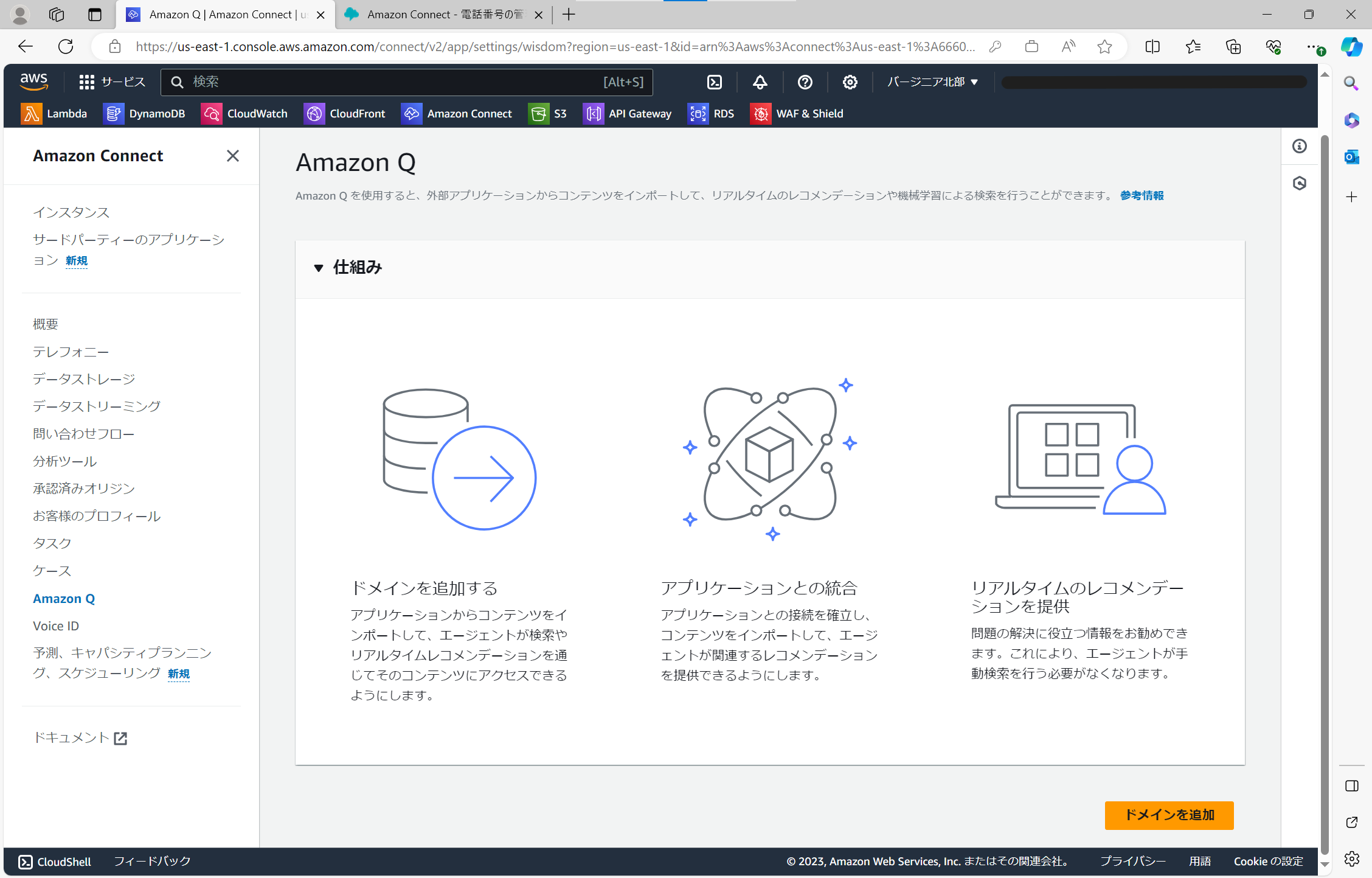
Task: Open Lambda shortcut in favorites bar
Action: pyautogui.click(x=54, y=114)
